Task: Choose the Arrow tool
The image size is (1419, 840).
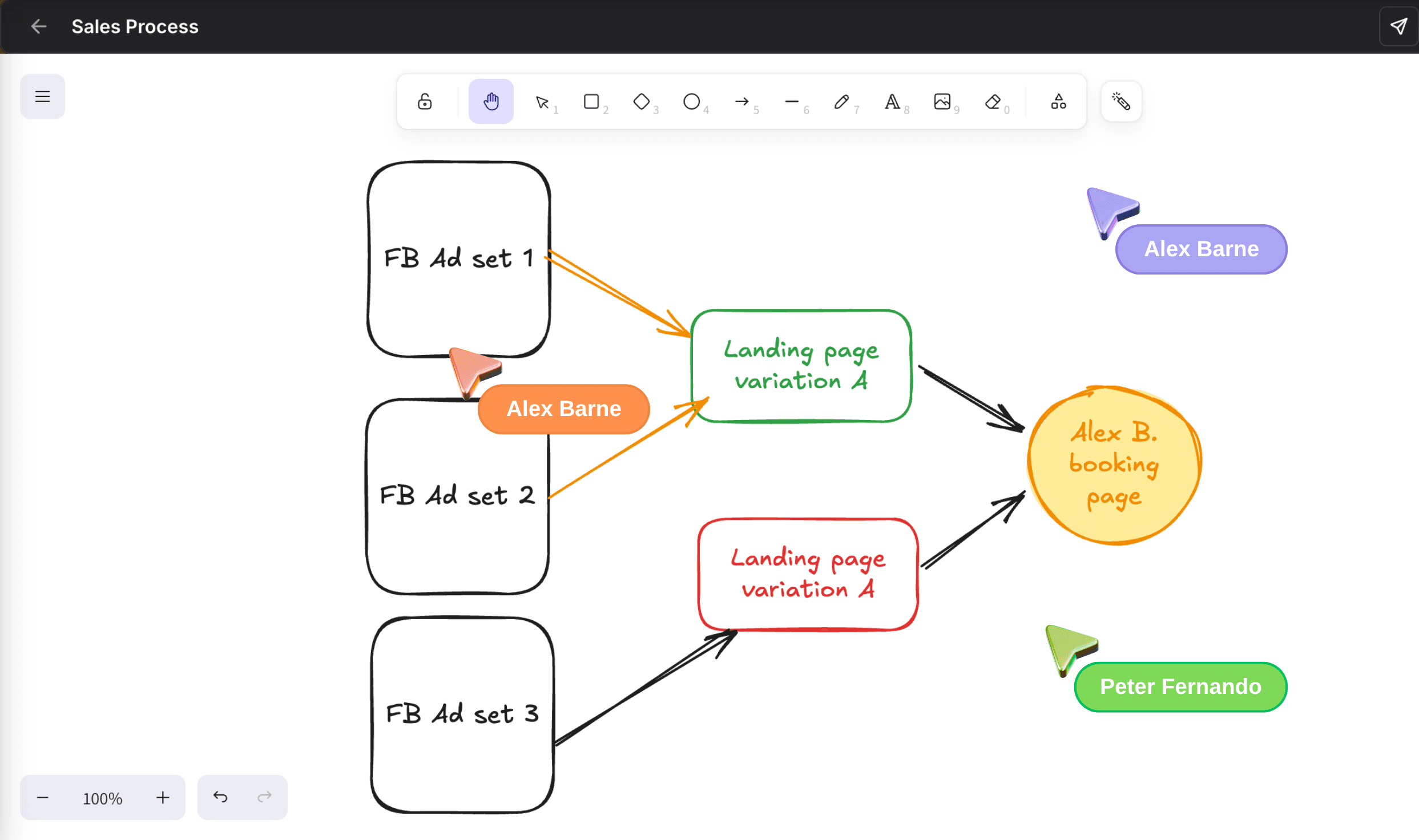Action: click(742, 102)
